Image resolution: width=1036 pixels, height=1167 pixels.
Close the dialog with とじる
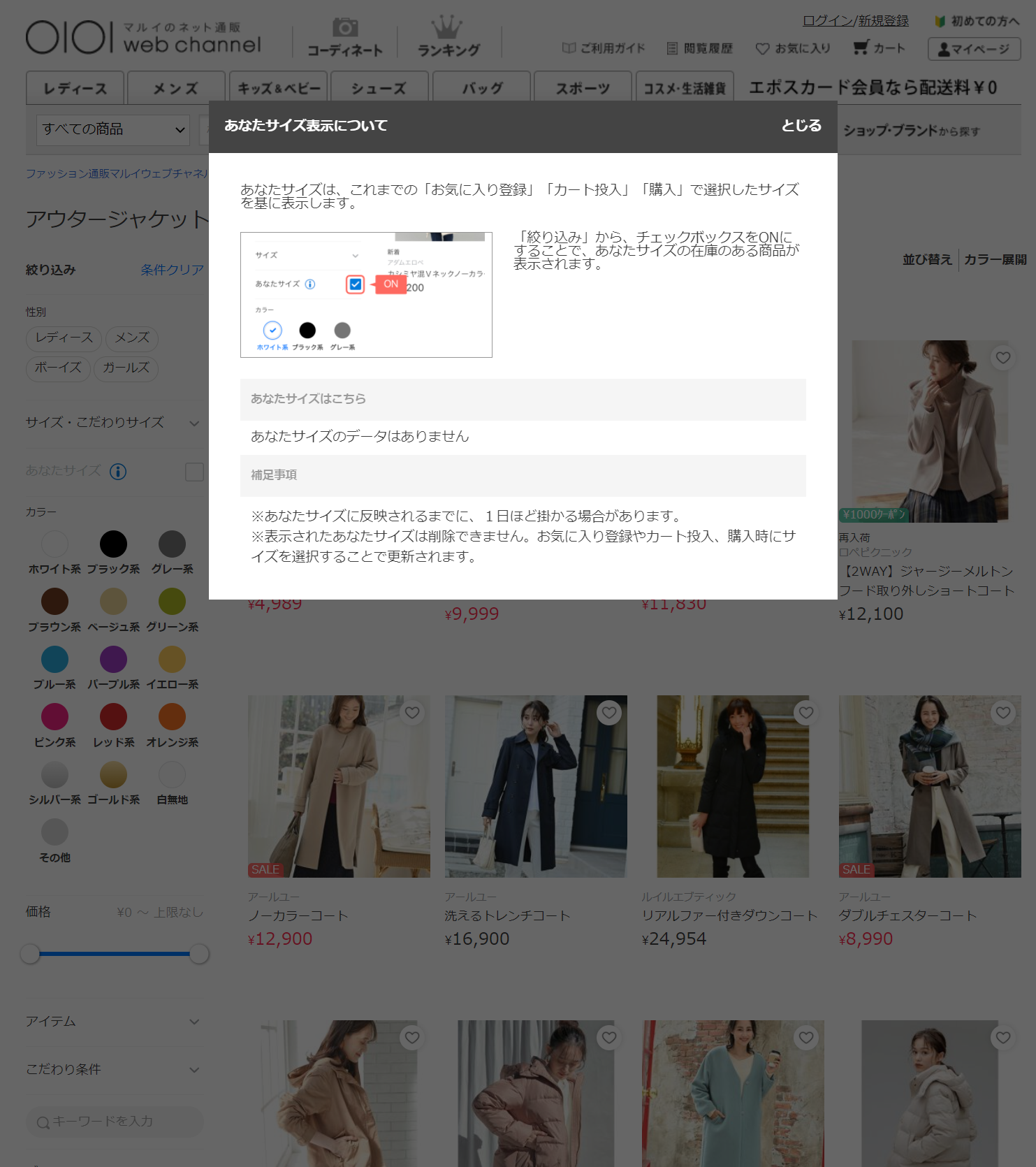(x=801, y=126)
